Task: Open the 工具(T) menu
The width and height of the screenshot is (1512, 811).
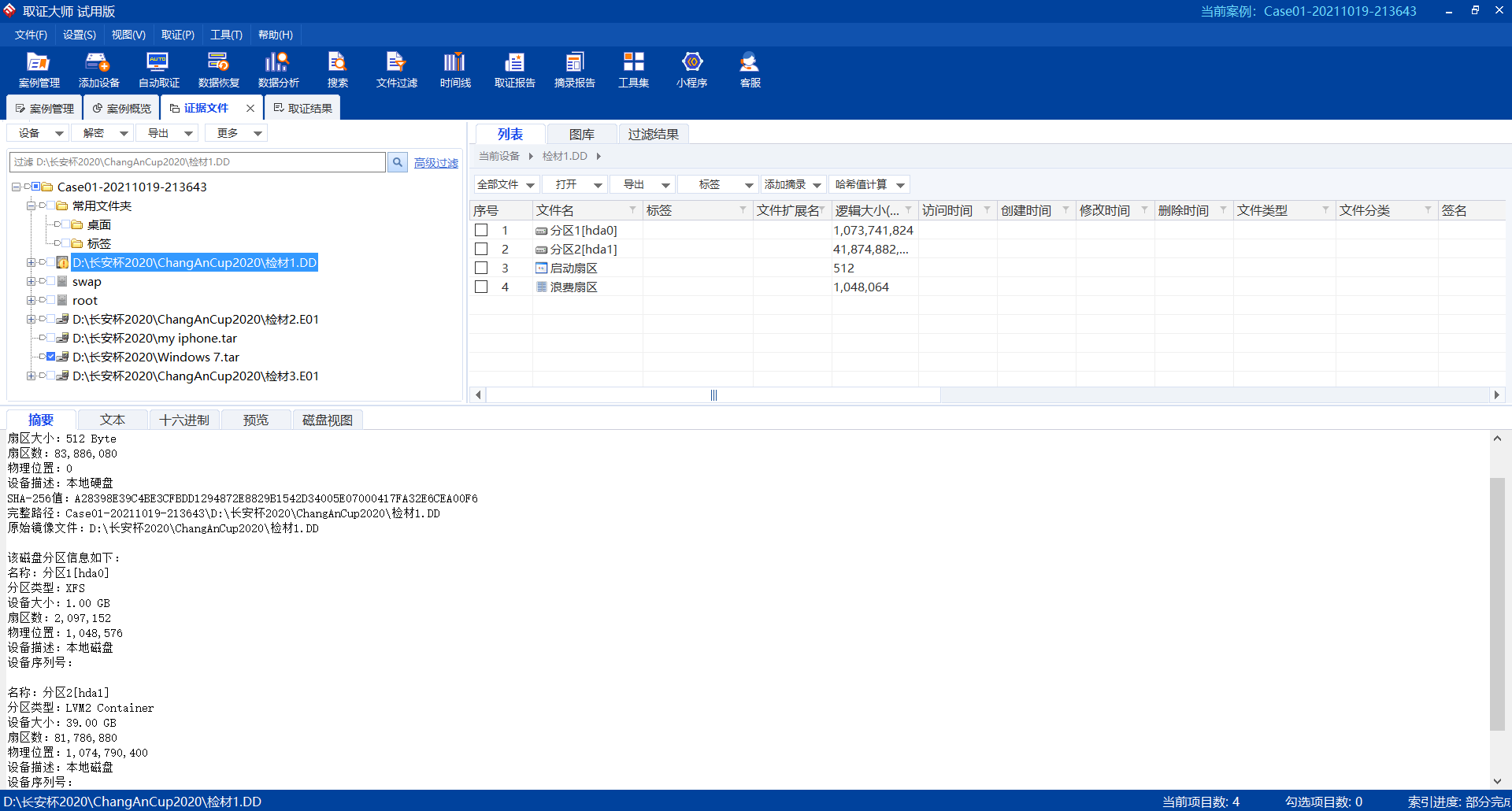Action: pos(226,35)
